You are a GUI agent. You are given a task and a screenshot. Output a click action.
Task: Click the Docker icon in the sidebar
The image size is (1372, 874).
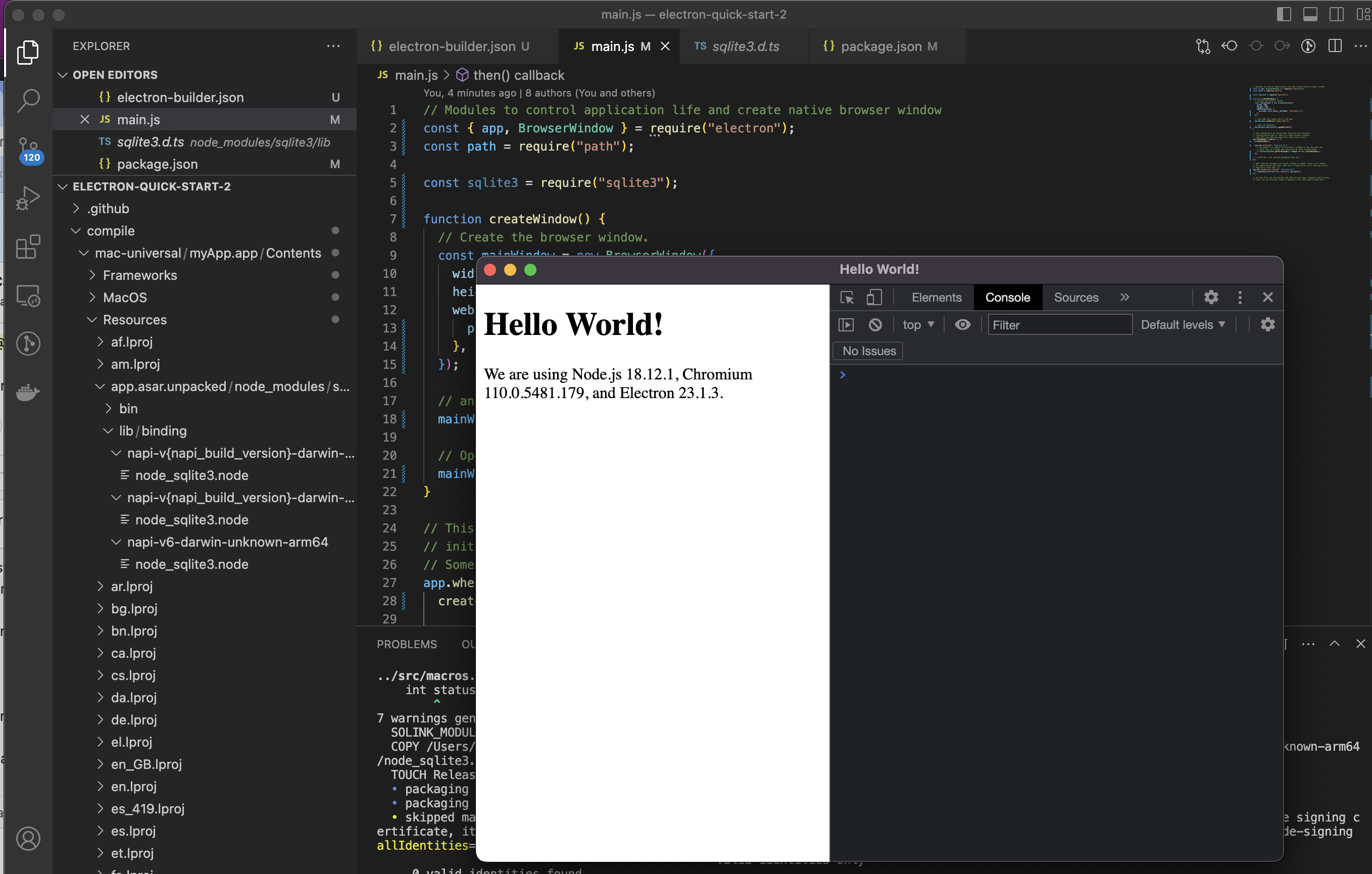pyautogui.click(x=27, y=393)
